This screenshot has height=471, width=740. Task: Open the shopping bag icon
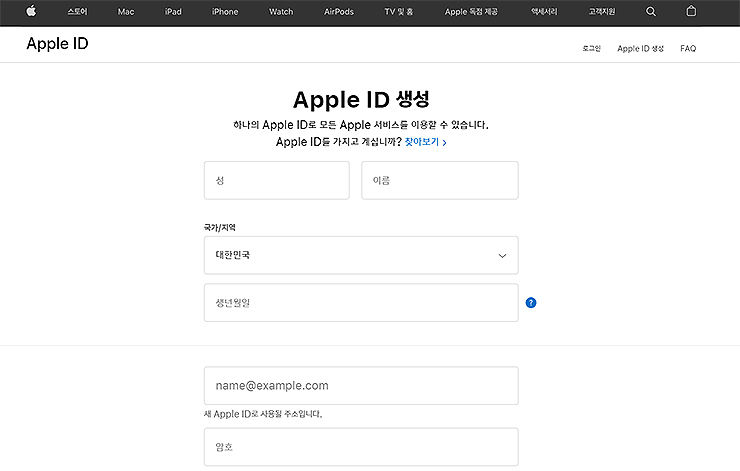coord(691,11)
